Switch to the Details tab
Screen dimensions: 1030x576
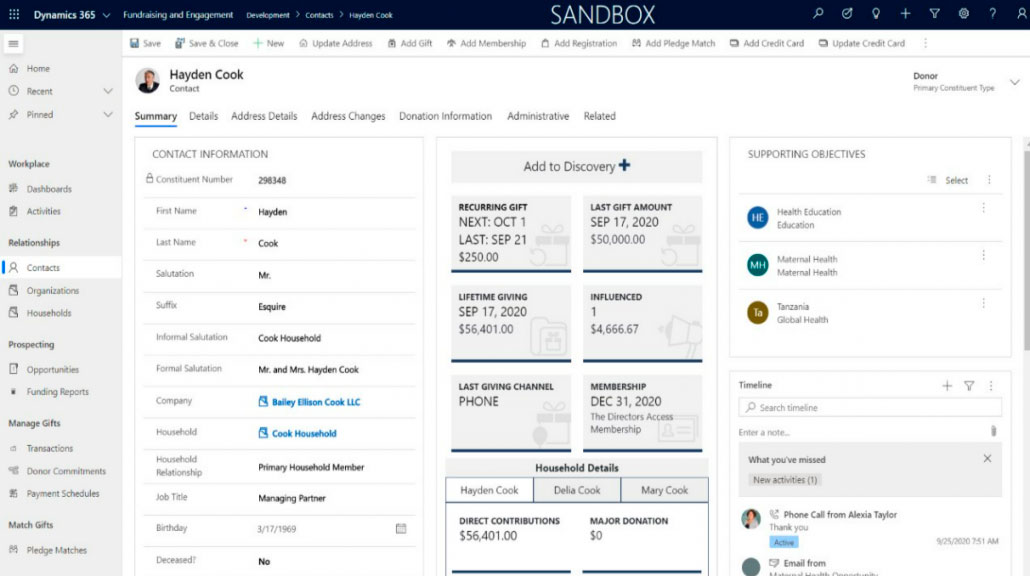204,116
